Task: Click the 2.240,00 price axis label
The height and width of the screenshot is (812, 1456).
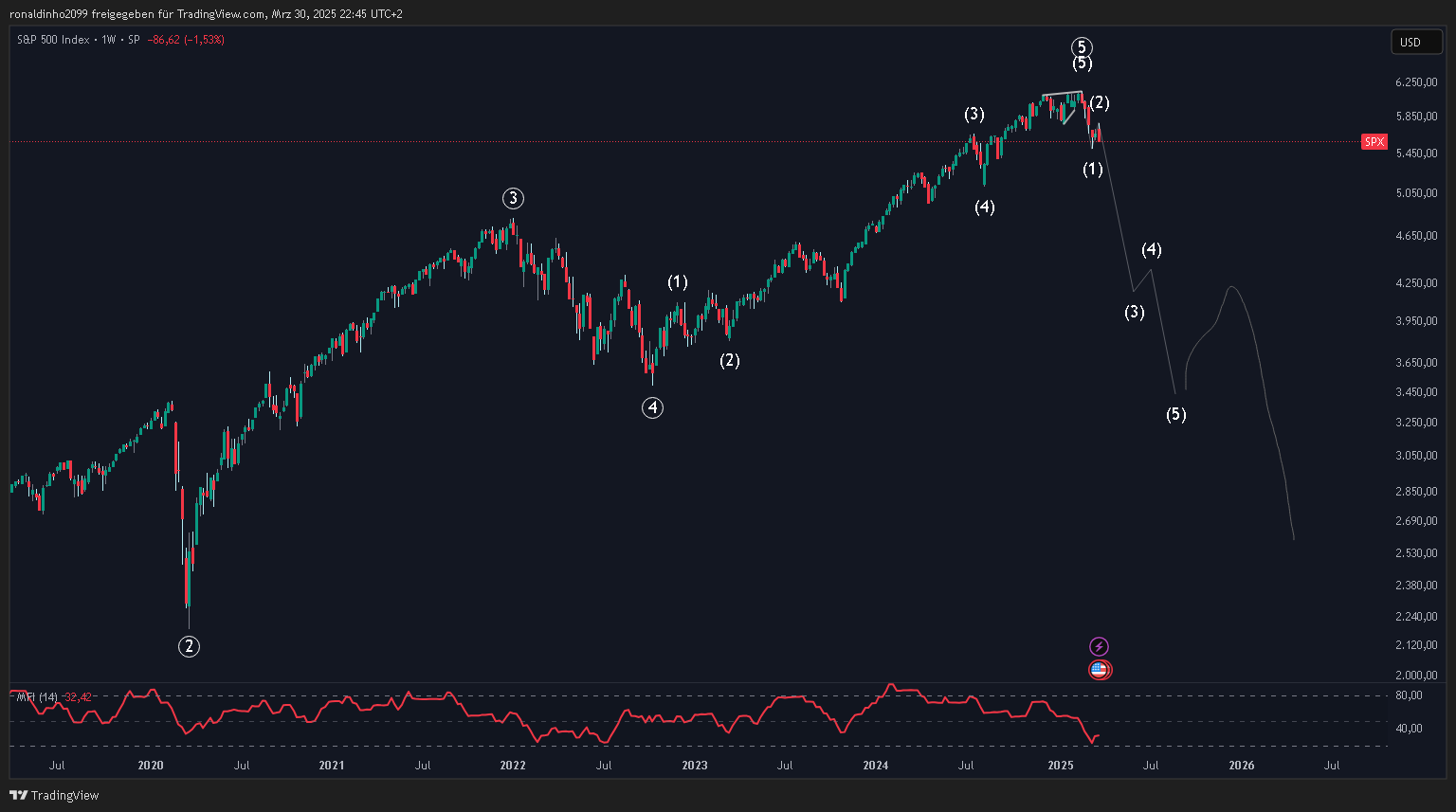Action: pyautogui.click(x=1416, y=617)
